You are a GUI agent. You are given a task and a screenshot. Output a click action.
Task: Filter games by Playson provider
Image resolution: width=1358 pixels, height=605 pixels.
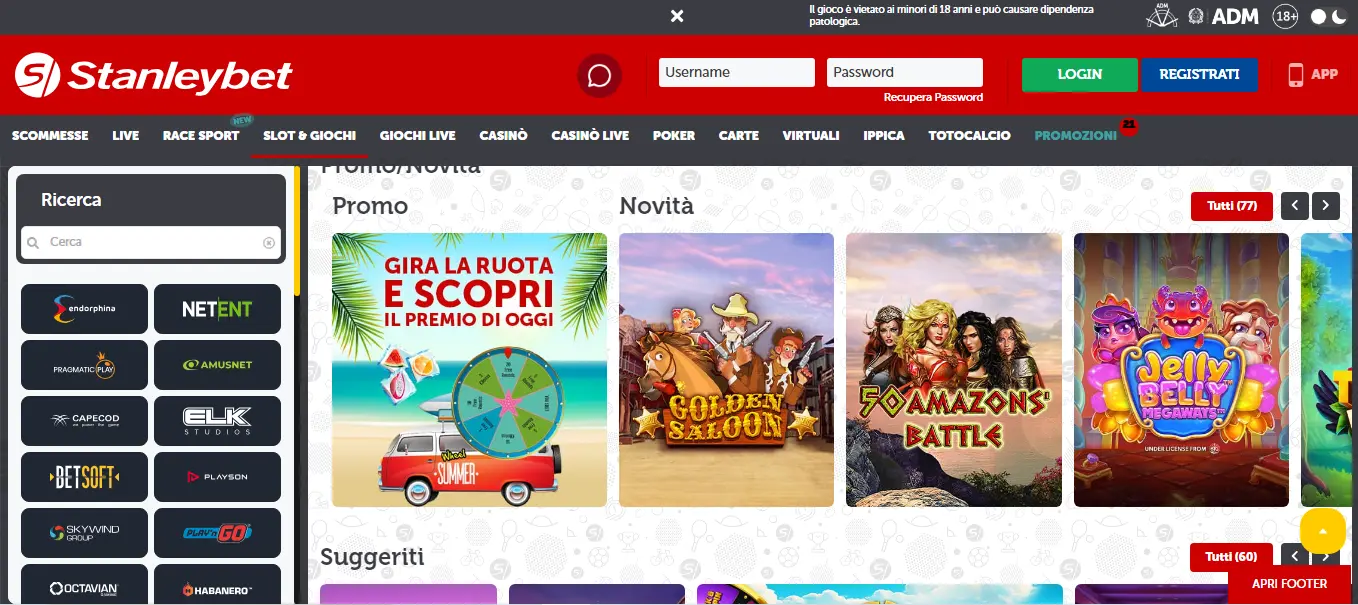tap(217, 477)
